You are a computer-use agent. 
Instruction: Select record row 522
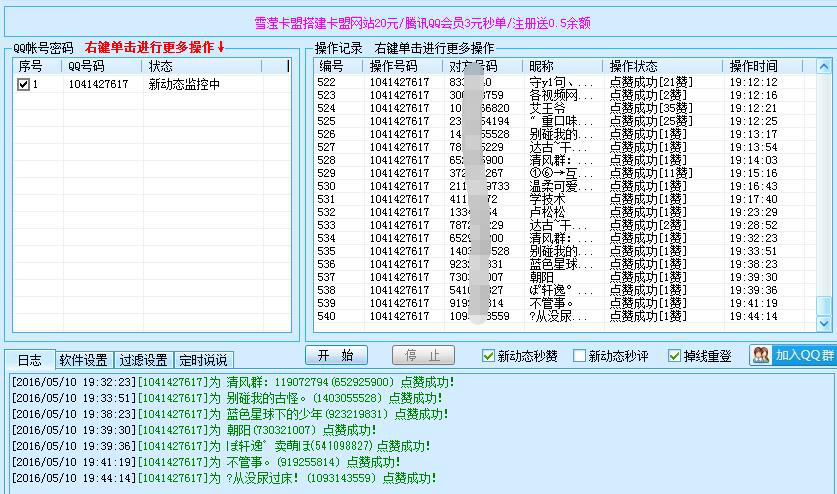click(x=565, y=82)
